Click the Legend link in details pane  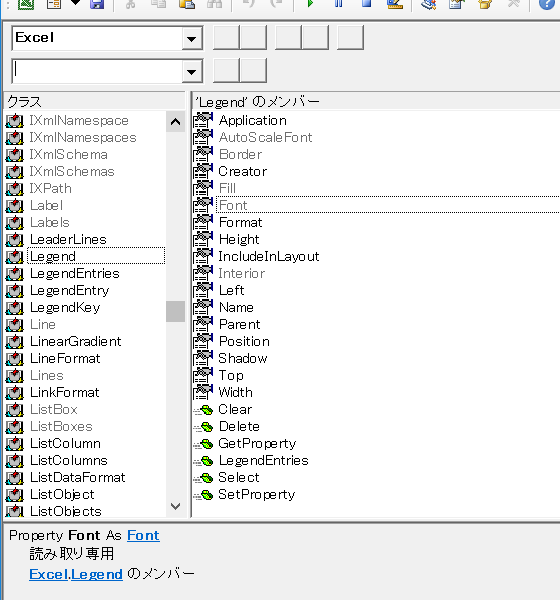[97, 574]
